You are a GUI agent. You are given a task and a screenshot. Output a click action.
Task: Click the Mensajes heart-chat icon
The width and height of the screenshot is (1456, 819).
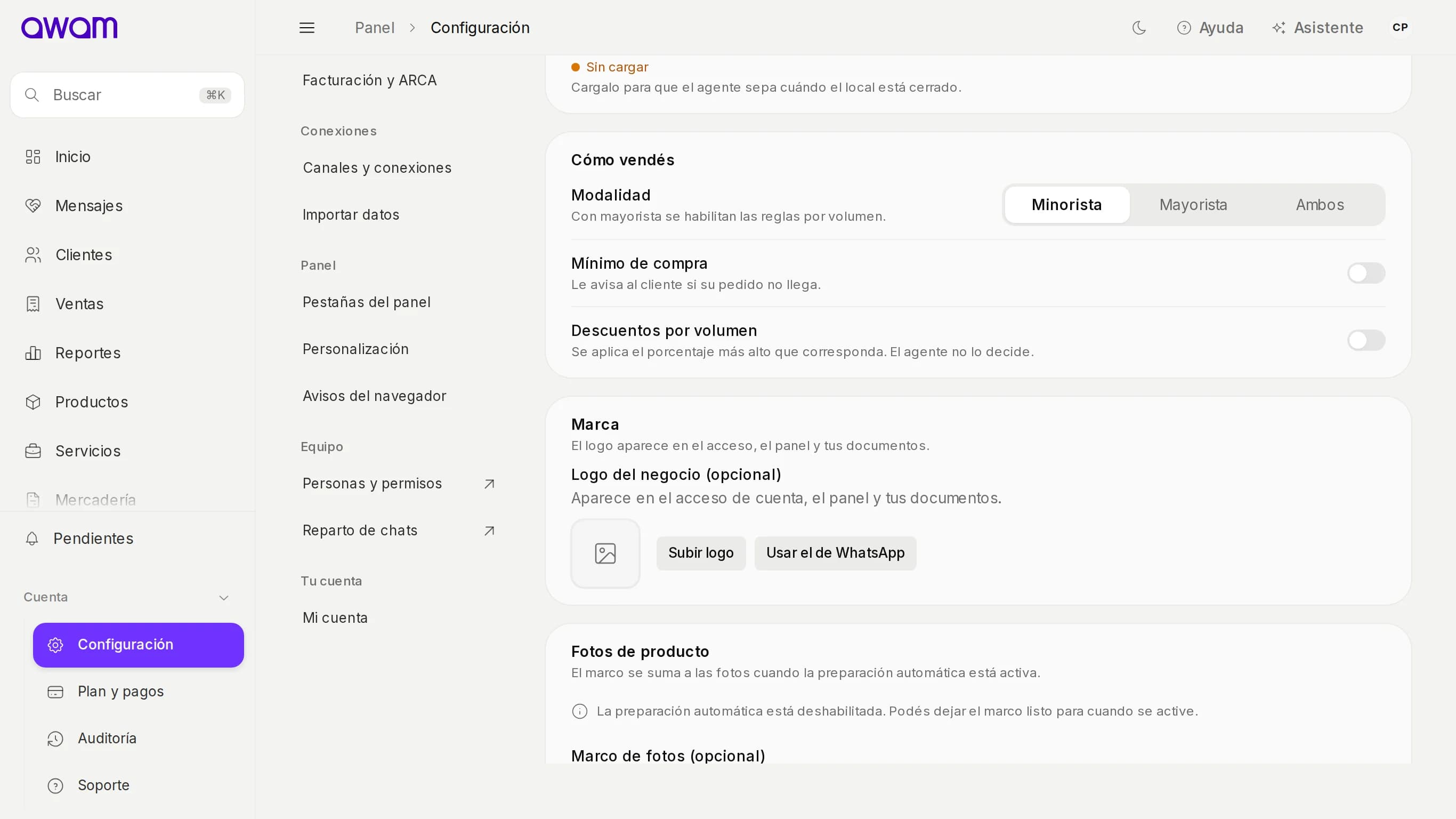33,206
